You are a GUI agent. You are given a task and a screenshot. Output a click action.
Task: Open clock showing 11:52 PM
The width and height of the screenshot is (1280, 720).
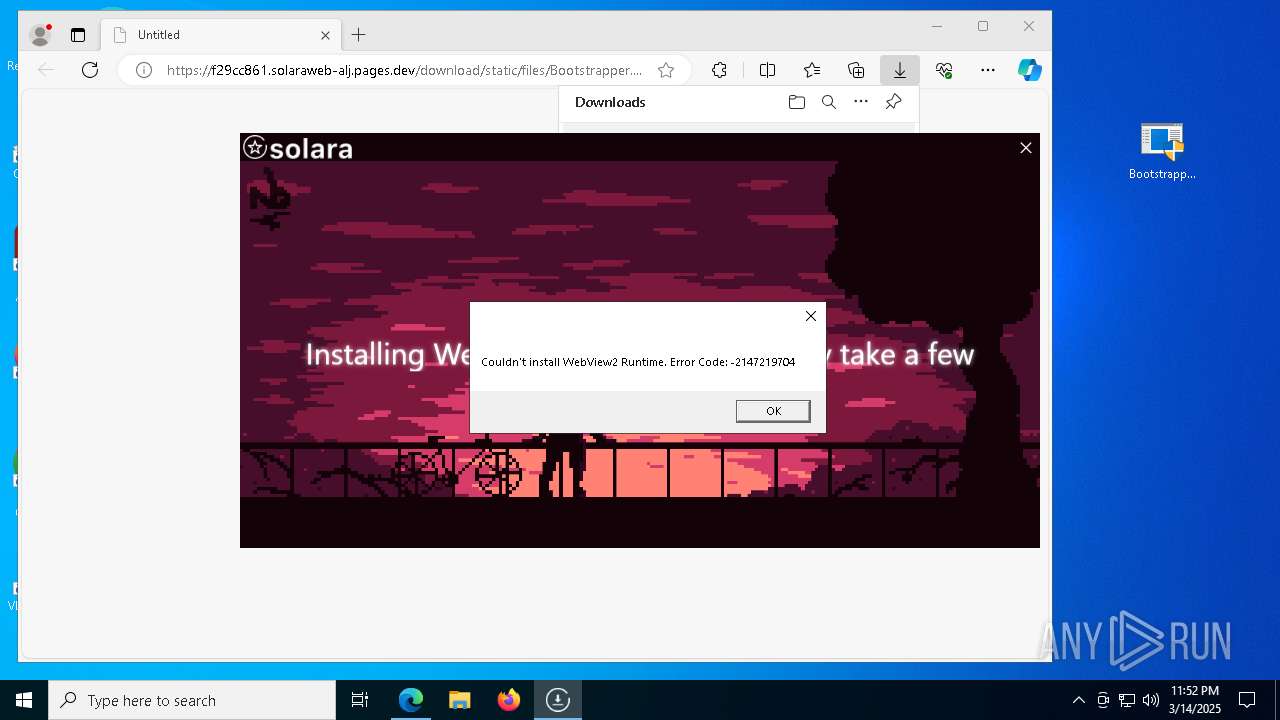[1195, 700]
